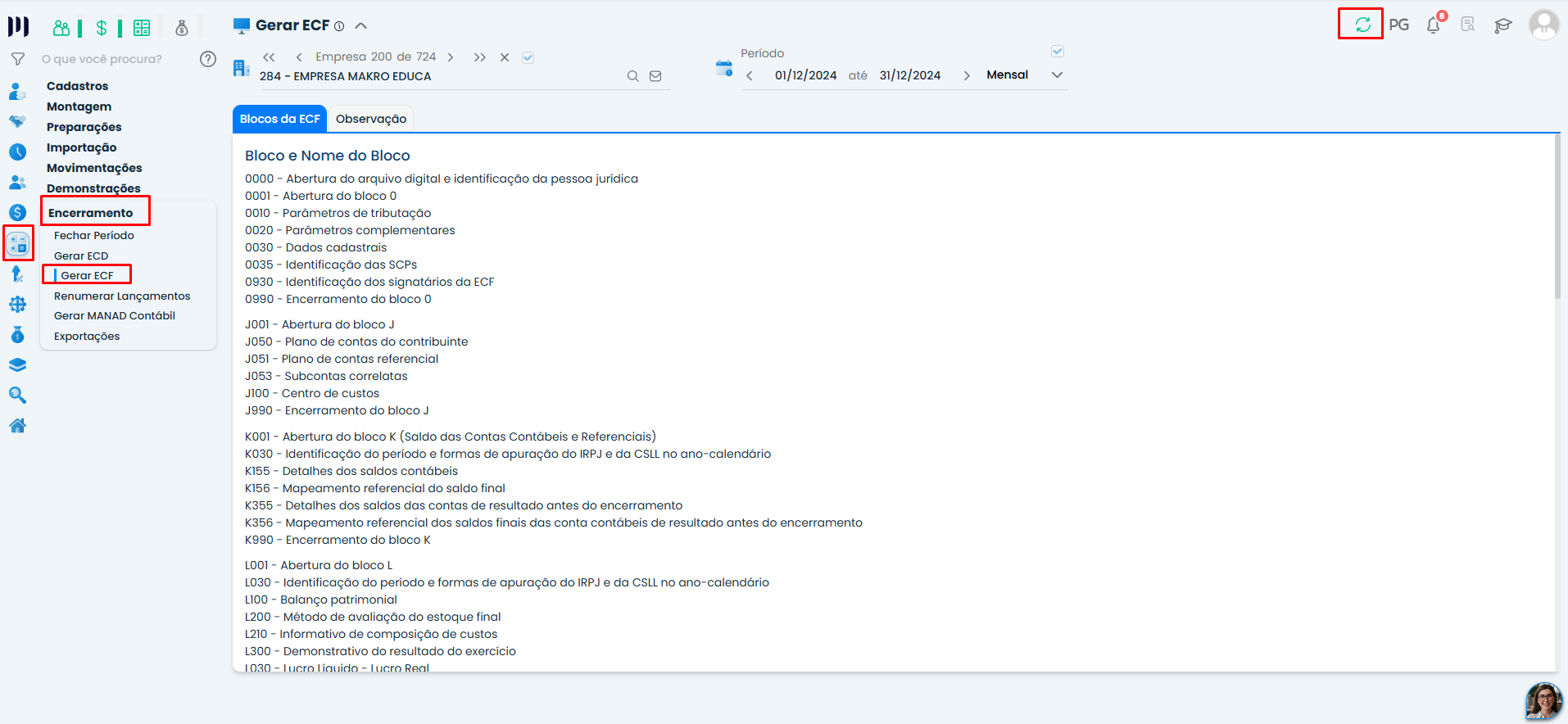Select the Blocos da ECF tab

click(279, 119)
